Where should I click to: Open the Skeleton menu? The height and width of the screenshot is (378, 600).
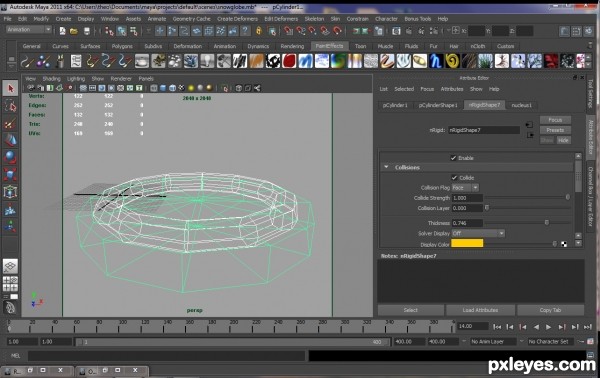click(x=314, y=19)
